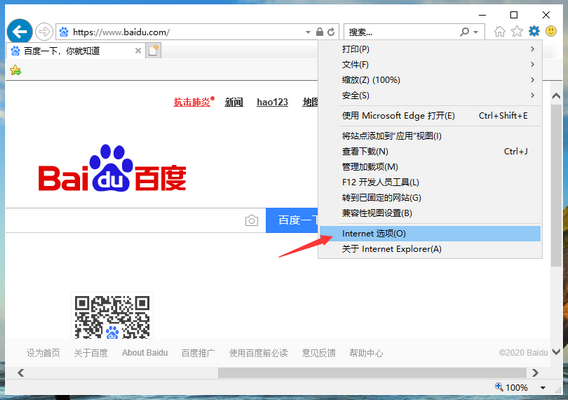Click the Baidu paw favicon in address bar
568x400 pixels.
click(64, 32)
